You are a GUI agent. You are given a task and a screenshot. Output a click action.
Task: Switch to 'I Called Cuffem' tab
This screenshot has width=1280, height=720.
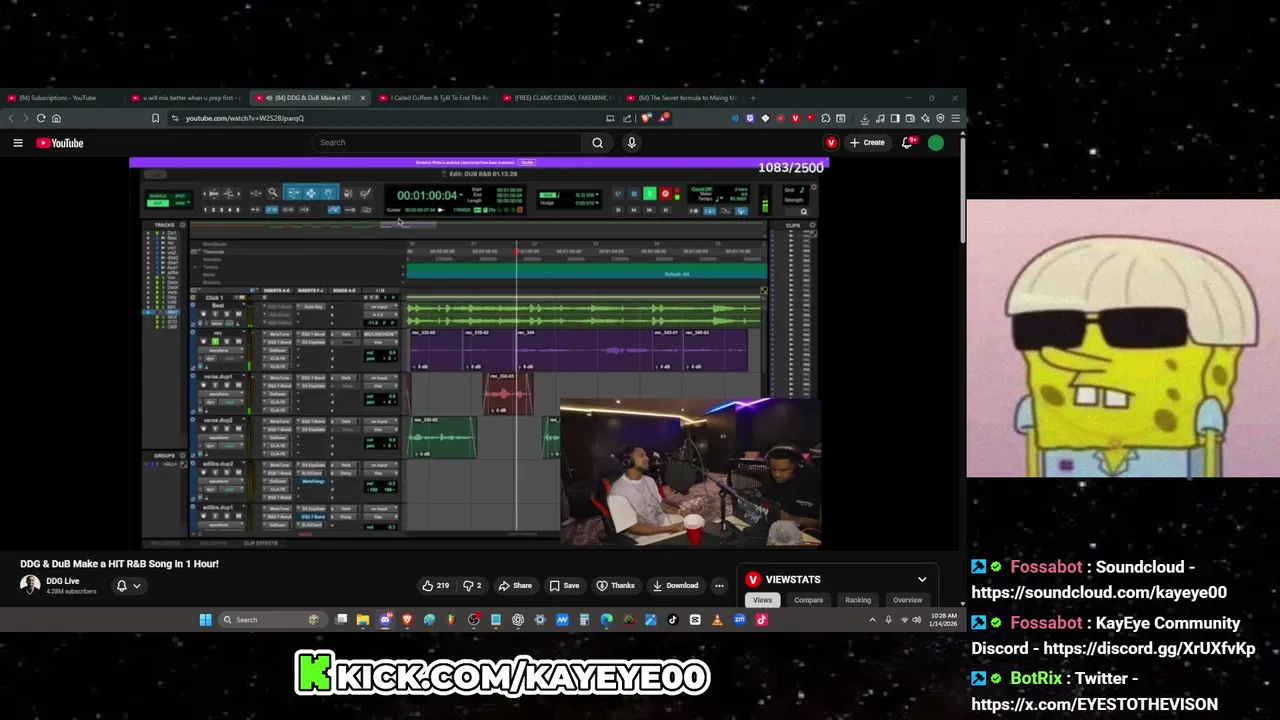click(434, 98)
